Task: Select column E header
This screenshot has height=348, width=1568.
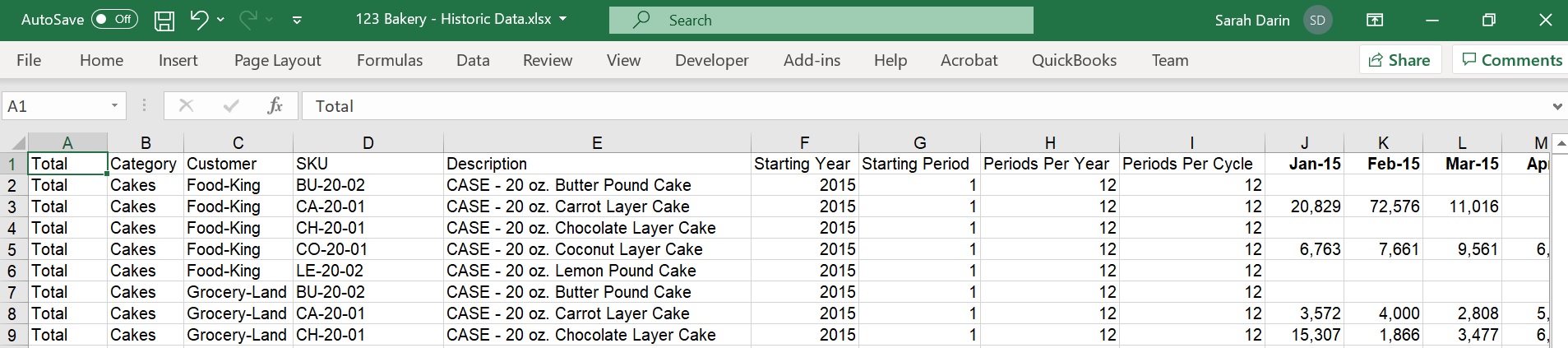Action: coord(597,142)
